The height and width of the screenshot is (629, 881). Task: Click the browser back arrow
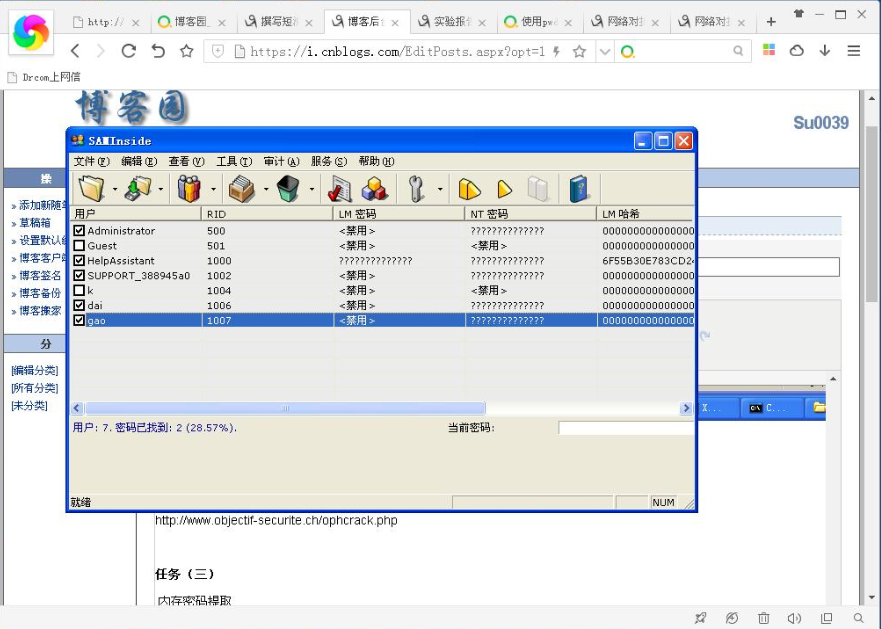point(75,51)
